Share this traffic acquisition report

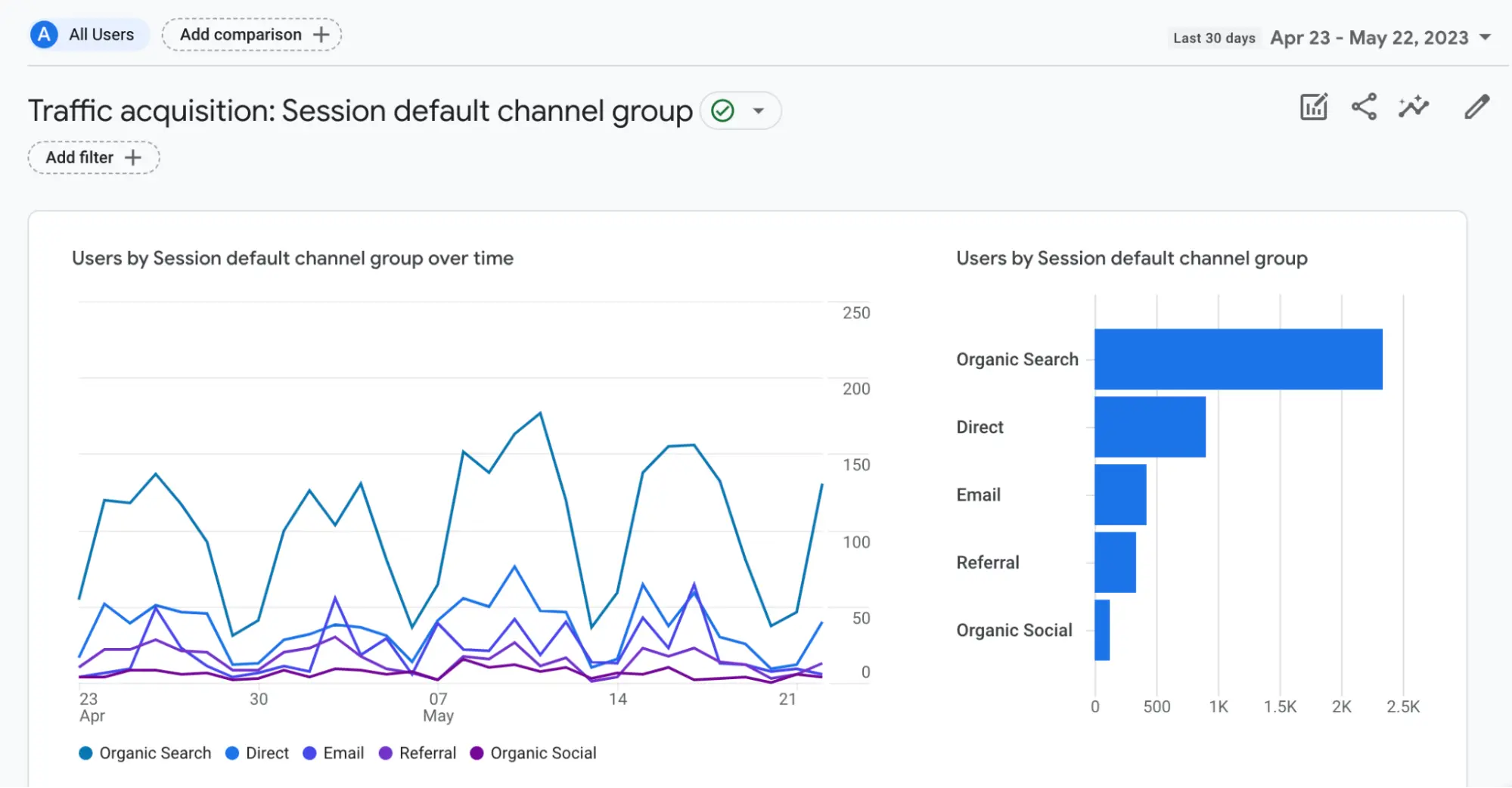click(1364, 107)
